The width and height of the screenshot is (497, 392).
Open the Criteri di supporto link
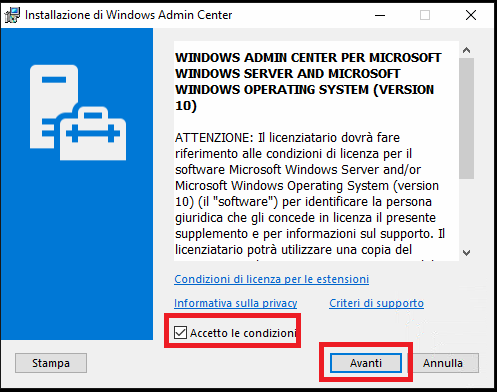(376, 303)
